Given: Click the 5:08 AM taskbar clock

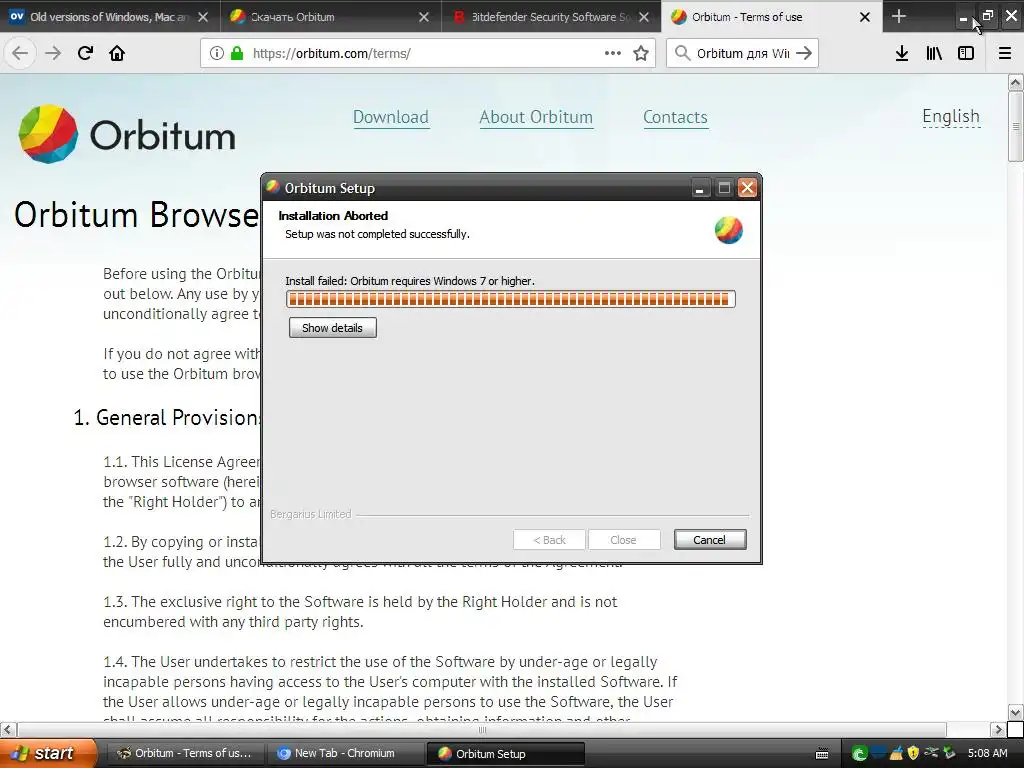Looking at the screenshot, I should [987, 754].
